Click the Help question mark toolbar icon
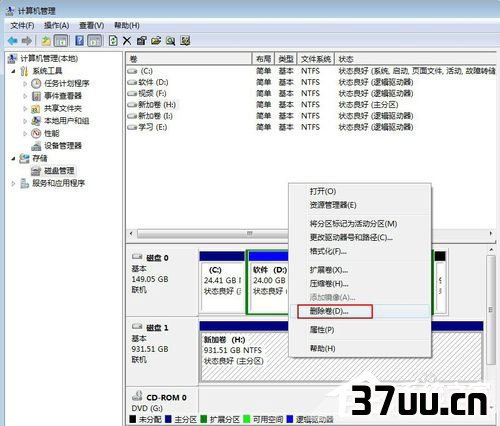The width and height of the screenshot is (500, 426). 79,41
